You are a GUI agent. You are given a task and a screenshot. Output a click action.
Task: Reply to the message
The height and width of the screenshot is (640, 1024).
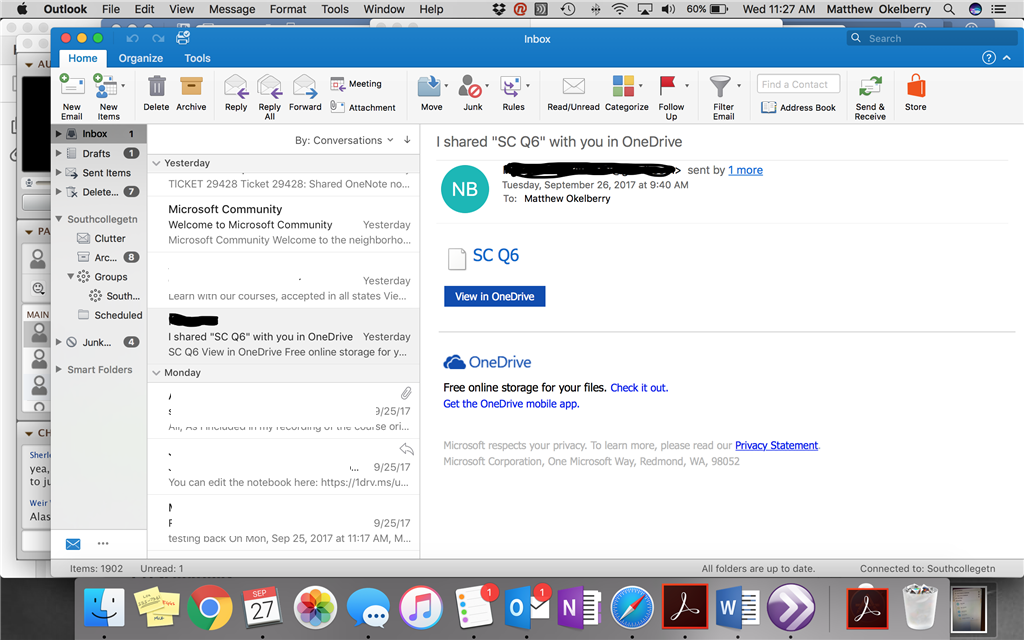pyautogui.click(x=236, y=93)
